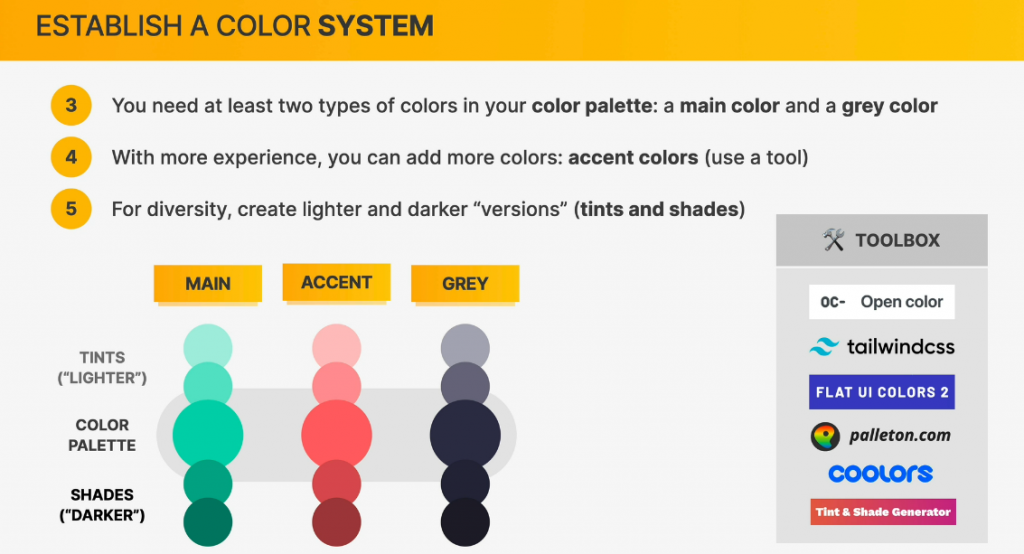The width and height of the screenshot is (1024, 554).
Task: Select the MAIN column label
Action: (x=208, y=284)
